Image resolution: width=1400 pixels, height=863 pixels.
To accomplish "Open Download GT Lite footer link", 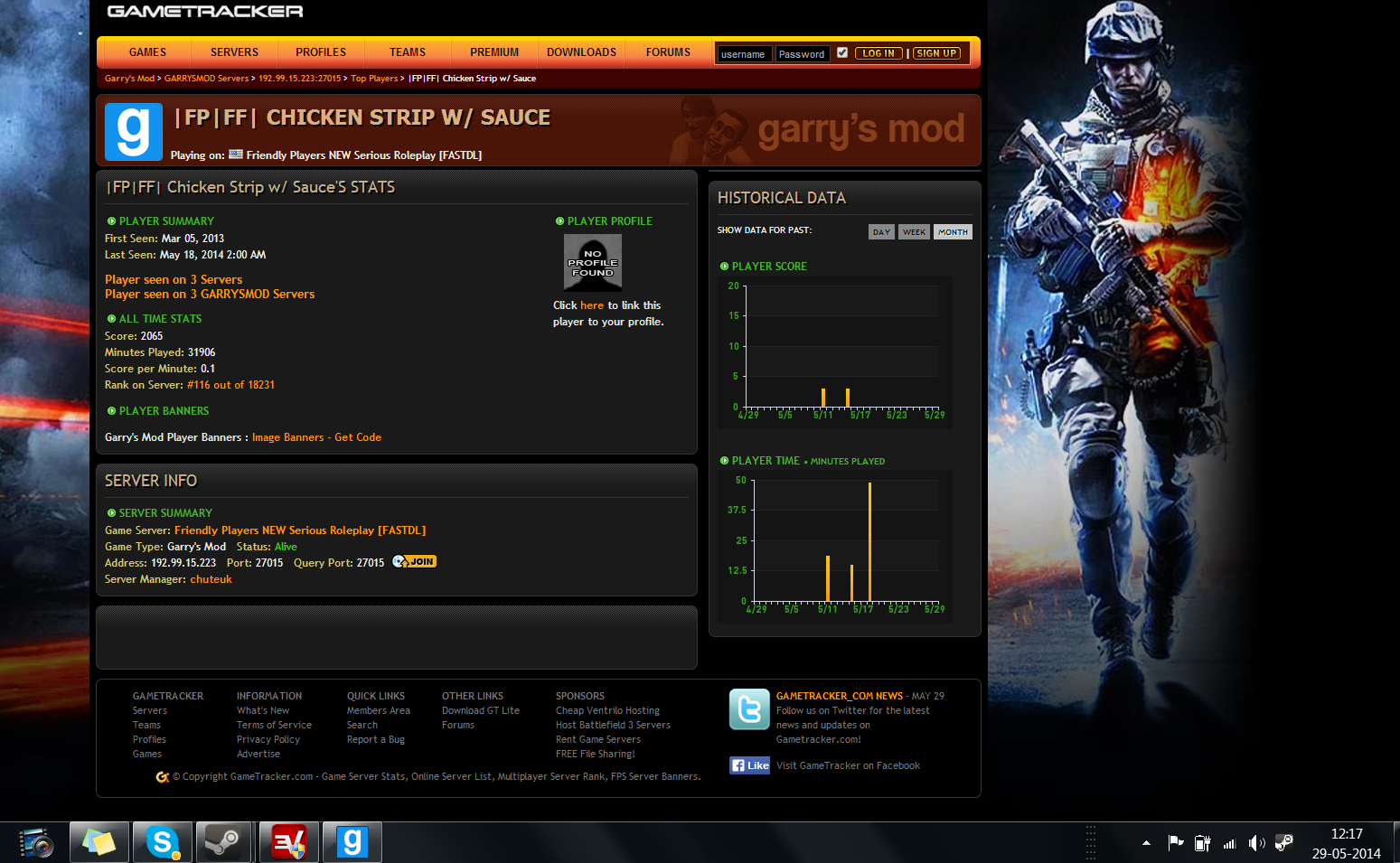I will click(x=481, y=711).
